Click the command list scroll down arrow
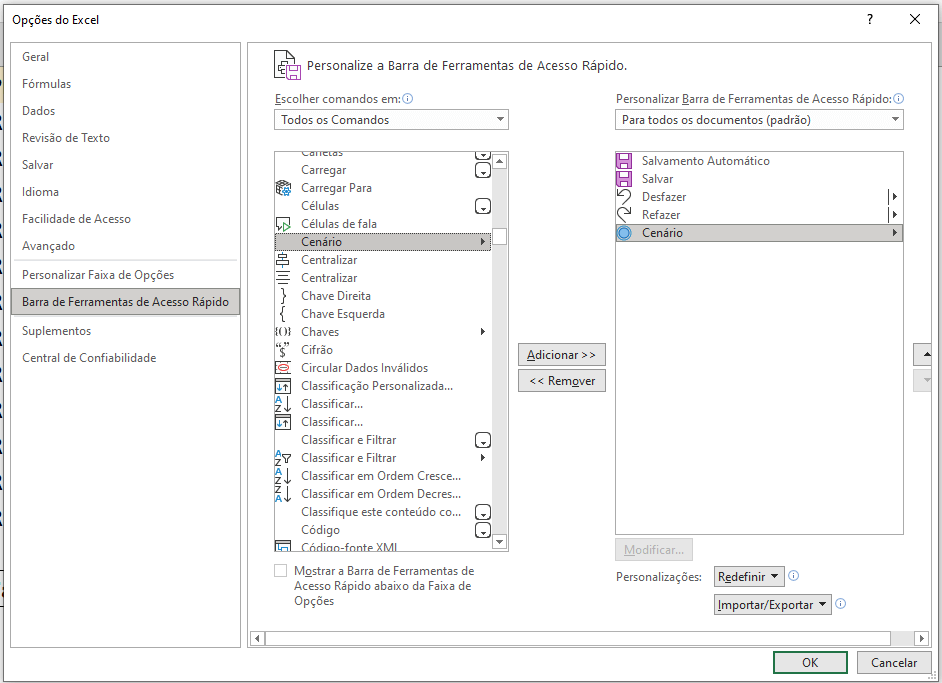 point(499,542)
